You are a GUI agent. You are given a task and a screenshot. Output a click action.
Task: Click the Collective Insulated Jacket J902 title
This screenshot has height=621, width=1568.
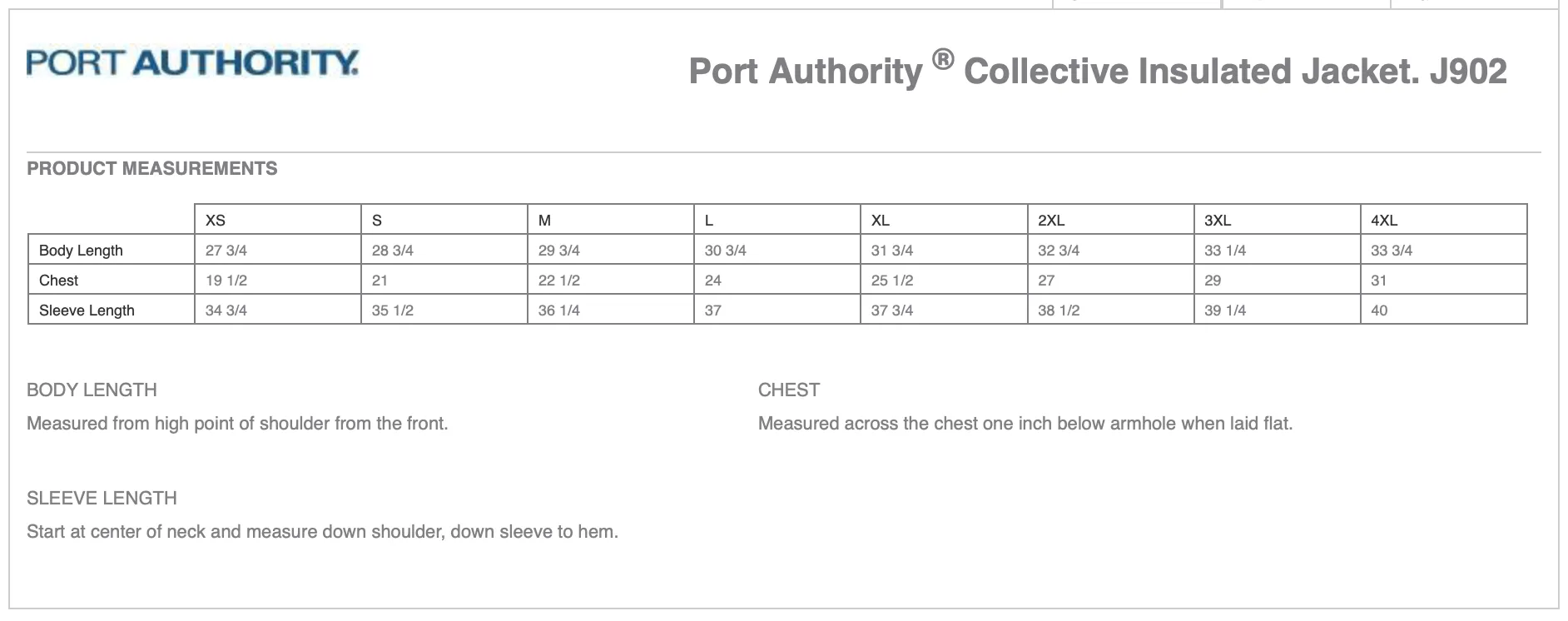coord(1235,72)
